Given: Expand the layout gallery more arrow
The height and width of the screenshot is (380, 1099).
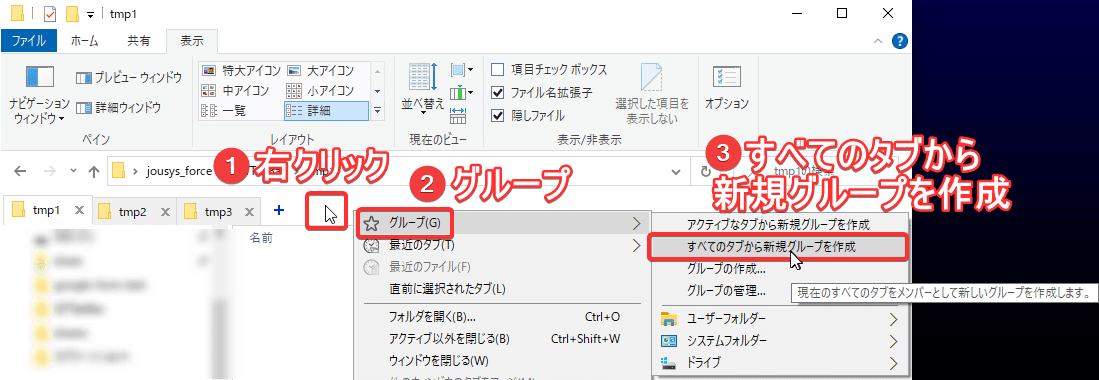Looking at the screenshot, I should click(x=378, y=110).
